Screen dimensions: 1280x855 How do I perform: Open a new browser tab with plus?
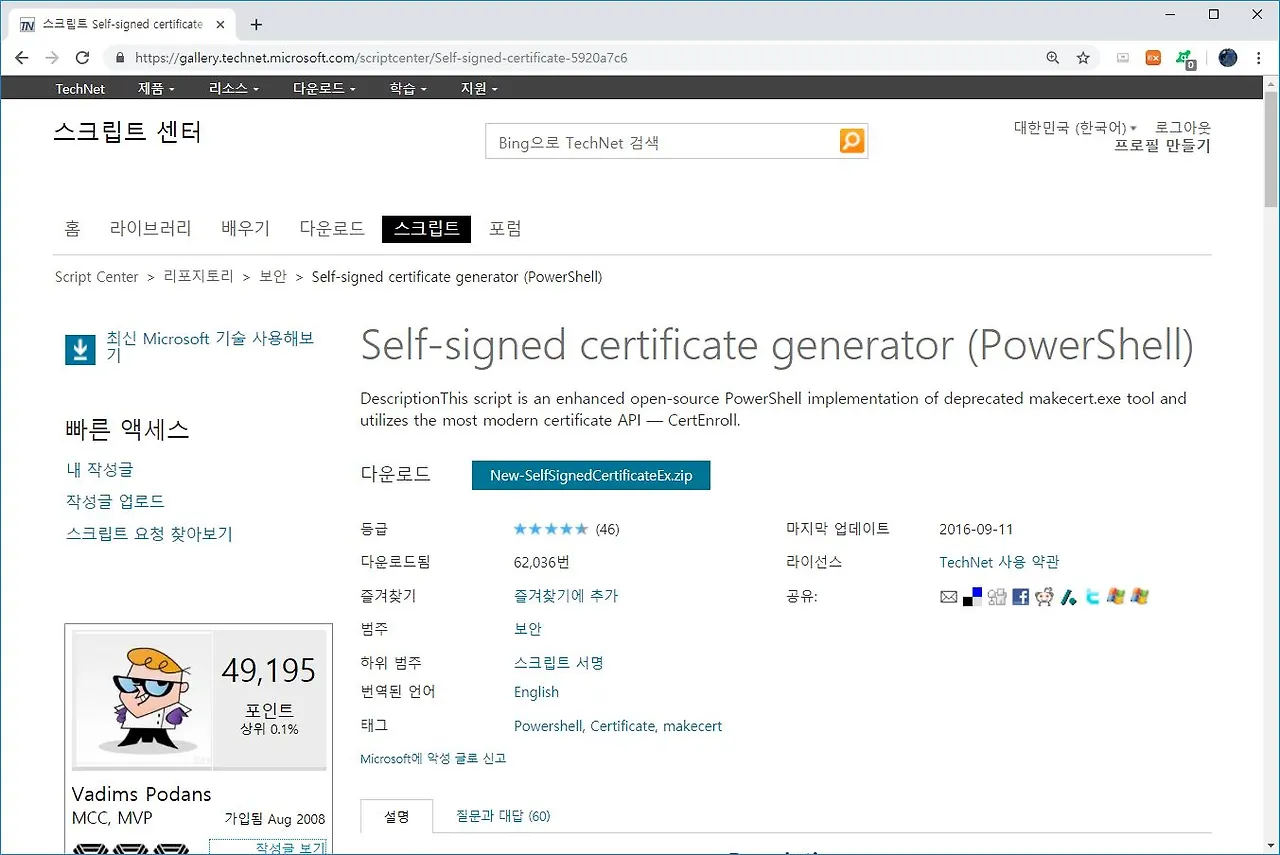point(256,24)
